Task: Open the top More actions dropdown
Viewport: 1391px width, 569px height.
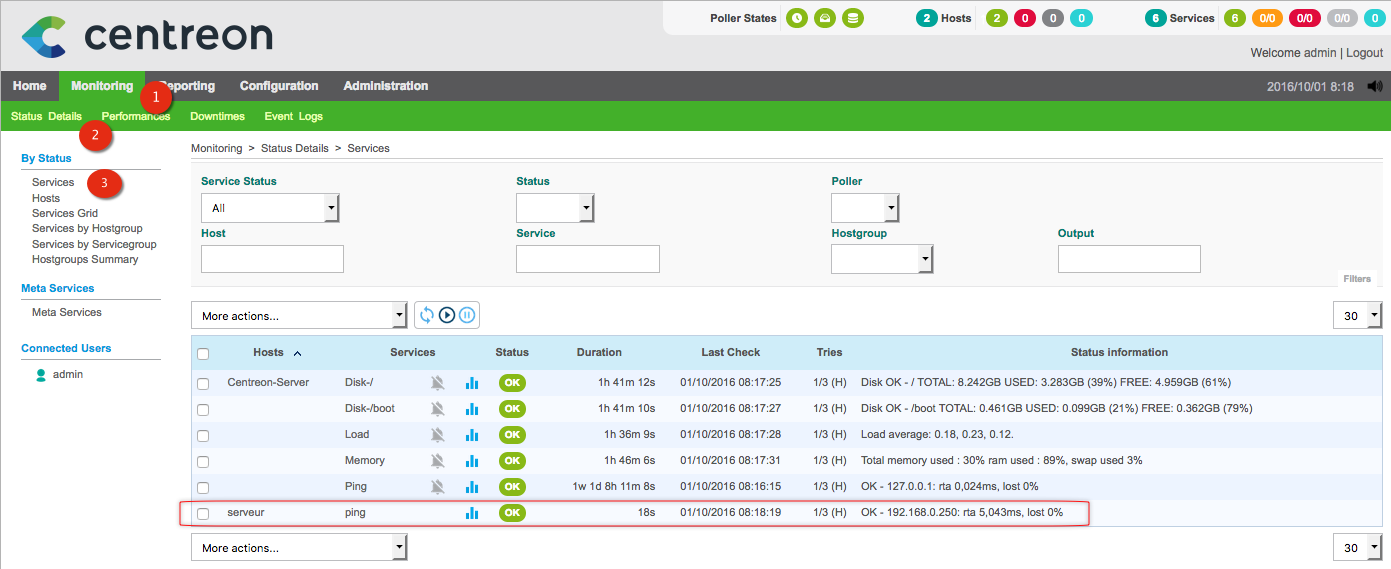Action: coord(298,316)
